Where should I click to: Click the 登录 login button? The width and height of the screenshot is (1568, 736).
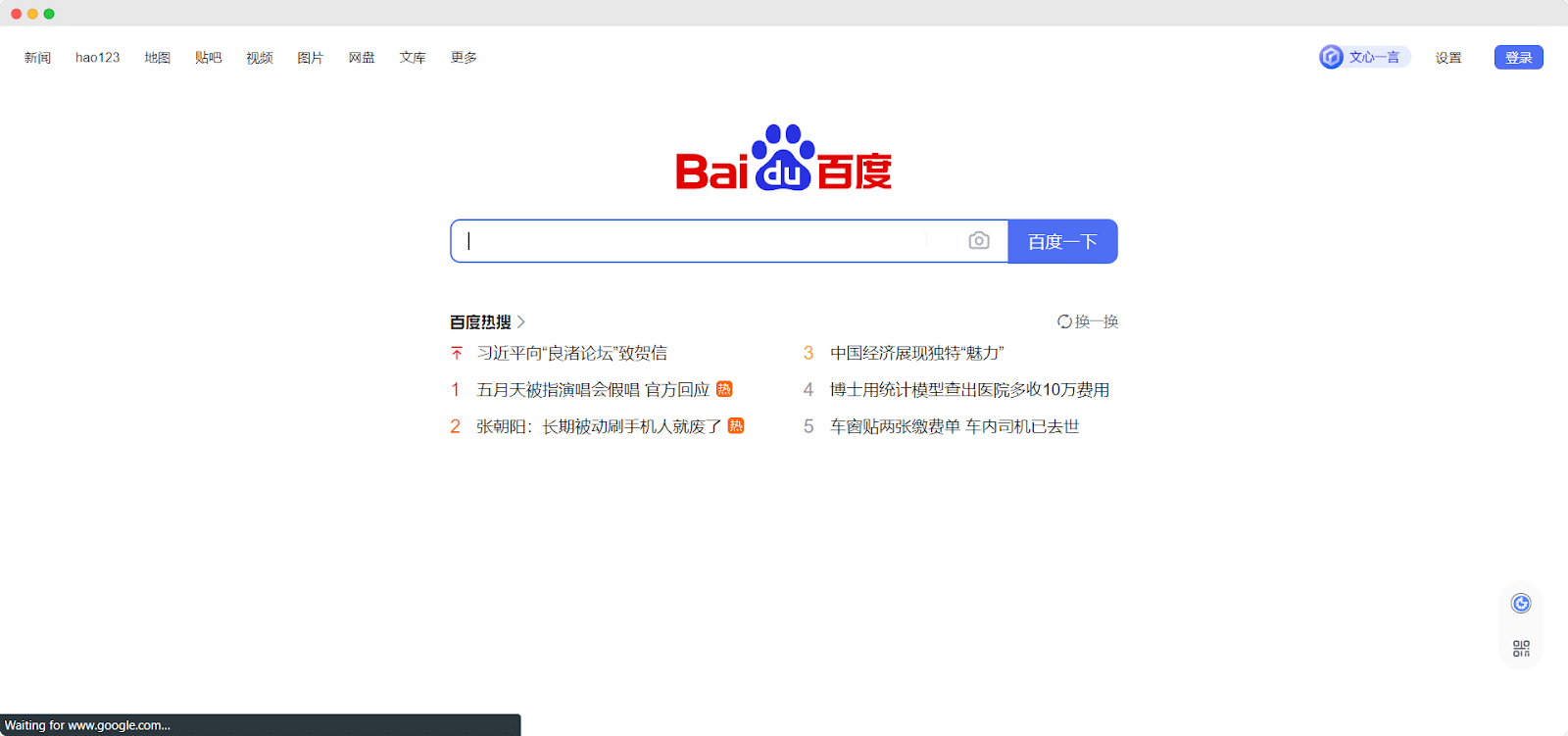click(x=1519, y=57)
